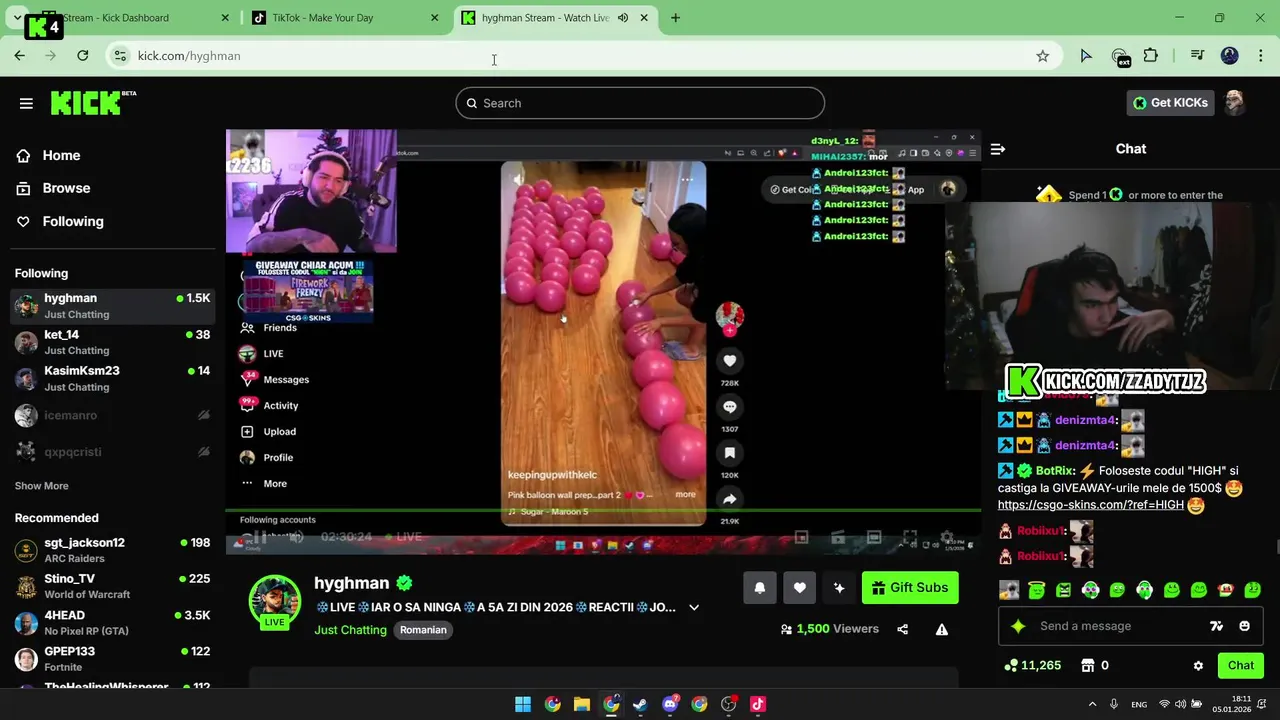This screenshot has height=720, width=1280.
Task: Open recommended channel GPEP133
Action: pos(112,658)
